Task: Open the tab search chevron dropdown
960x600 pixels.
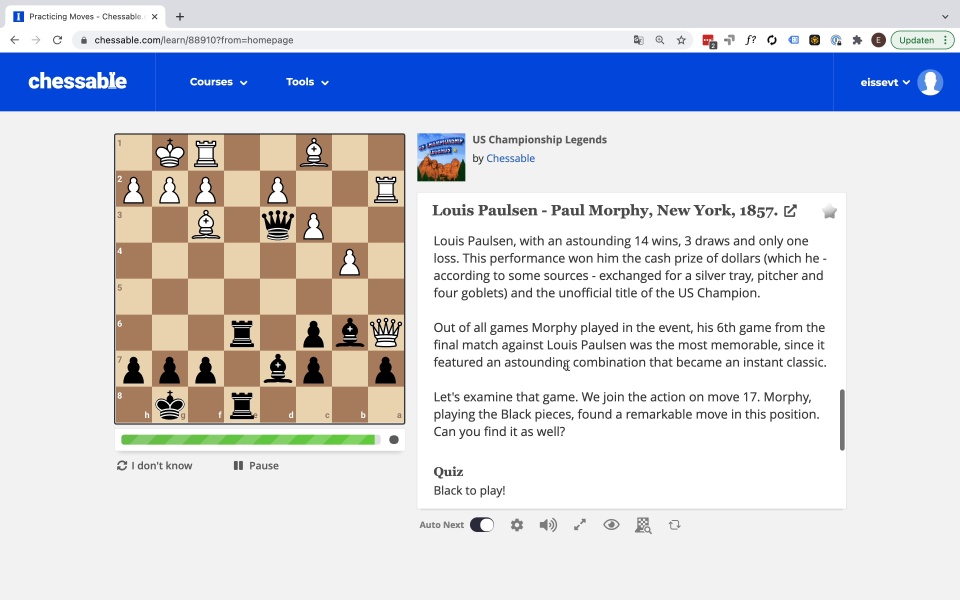Action: pos(945,17)
